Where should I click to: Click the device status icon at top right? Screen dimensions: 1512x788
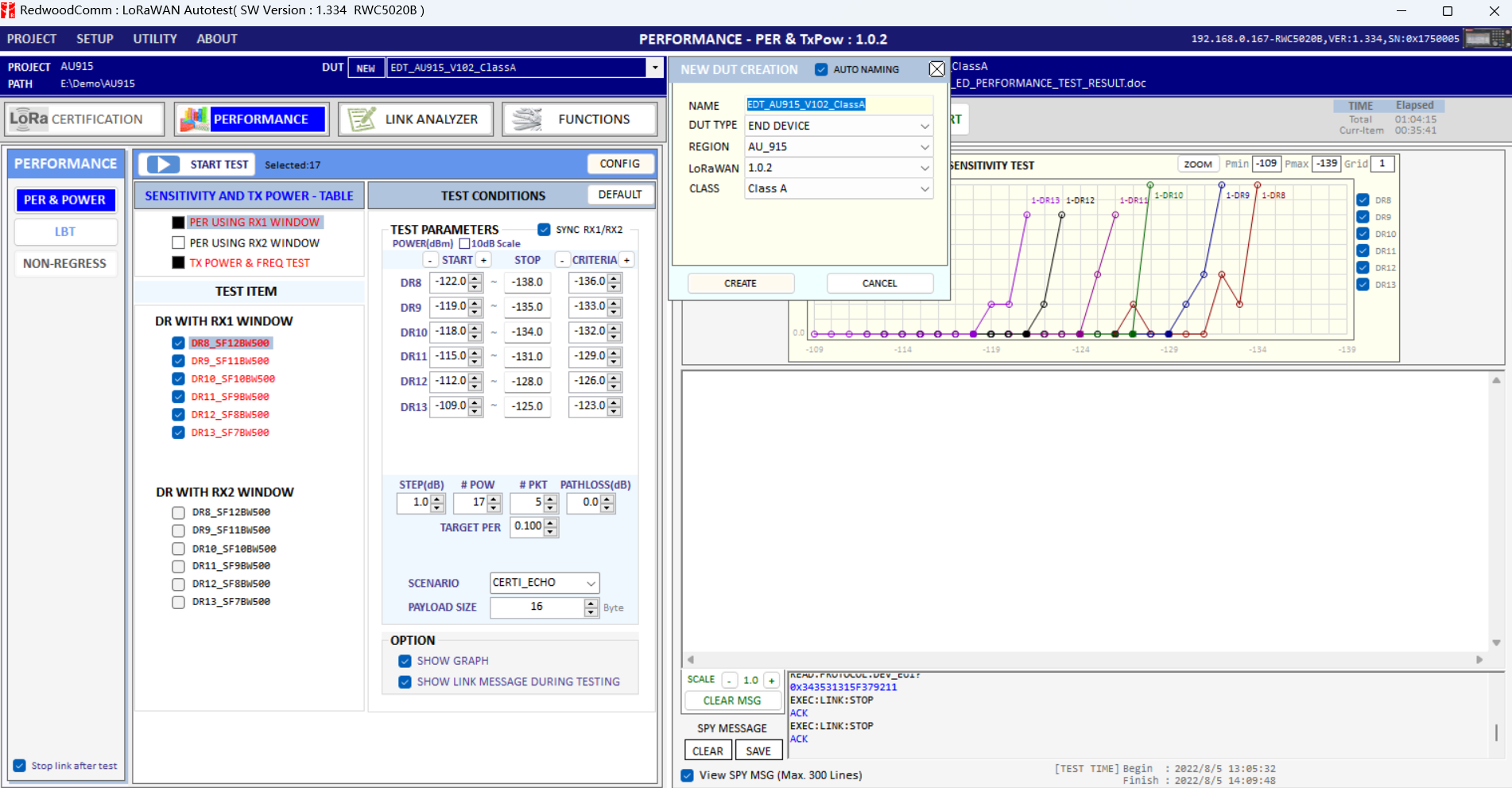pos(1486,38)
